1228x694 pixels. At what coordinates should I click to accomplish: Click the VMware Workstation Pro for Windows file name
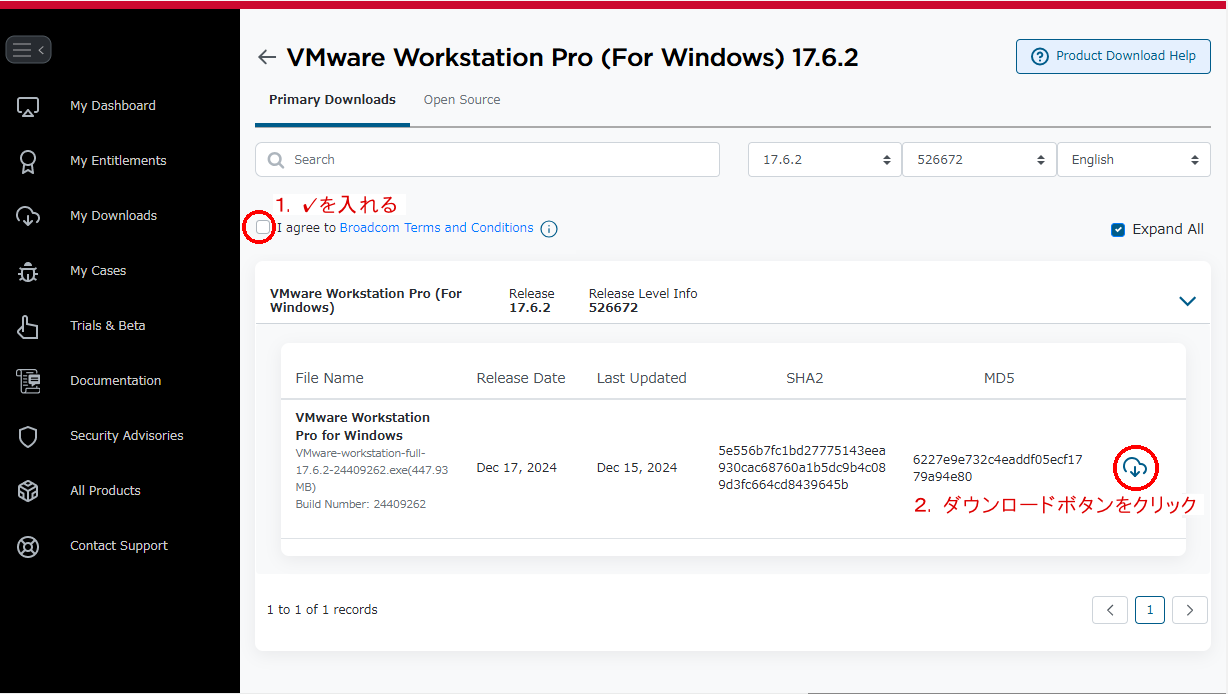coord(363,426)
